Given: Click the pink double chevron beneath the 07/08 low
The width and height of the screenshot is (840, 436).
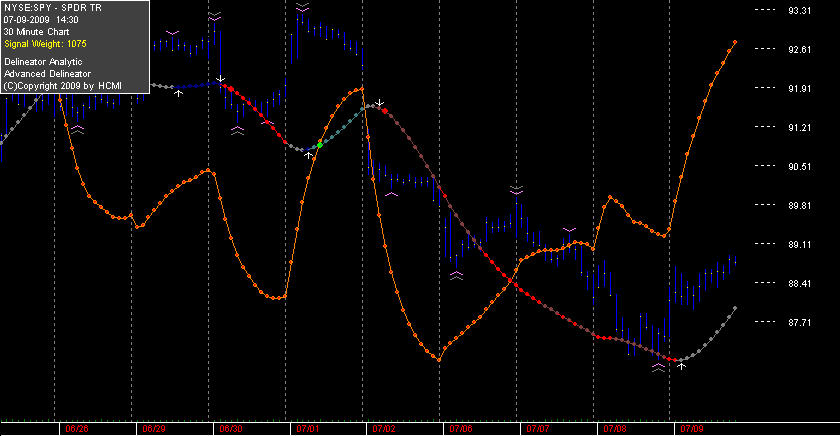Looking at the screenshot, I should (x=658, y=367).
